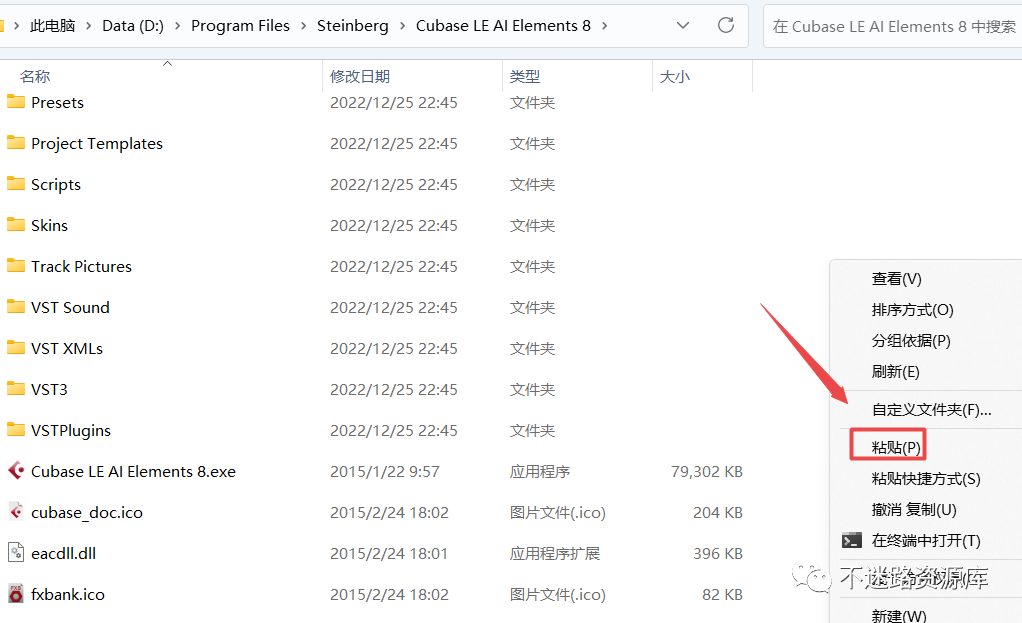Click 此电脑 in the address bar

pyautogui.click(x=53, y=26)
